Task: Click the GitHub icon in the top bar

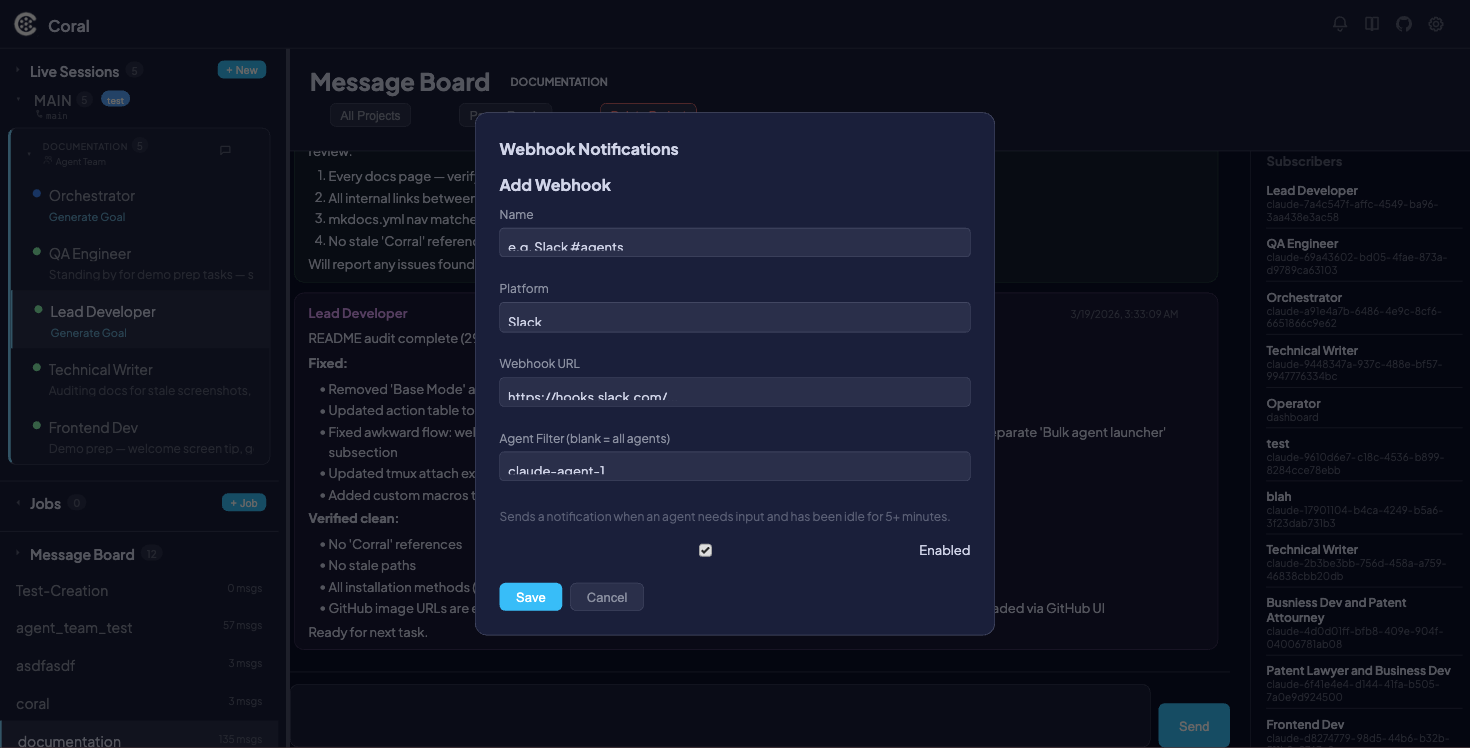Action: (1403, 23)
